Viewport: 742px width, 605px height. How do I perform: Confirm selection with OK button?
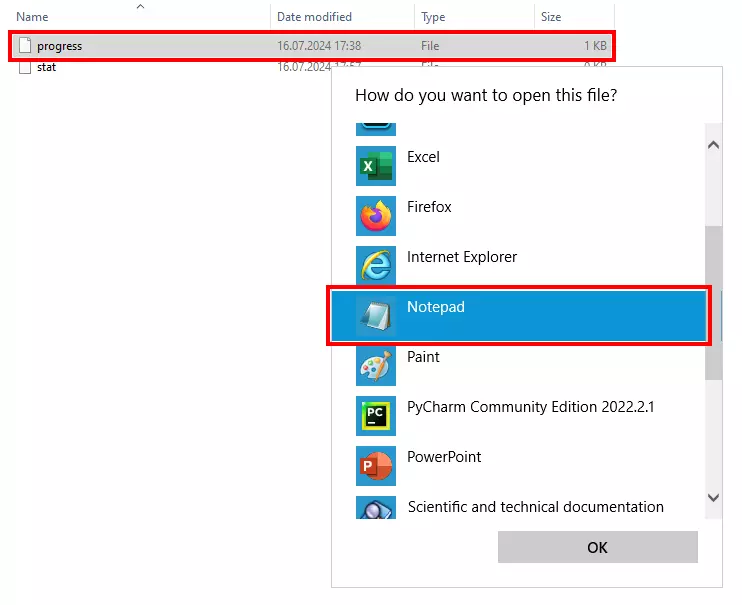click(x=598, y=547)
